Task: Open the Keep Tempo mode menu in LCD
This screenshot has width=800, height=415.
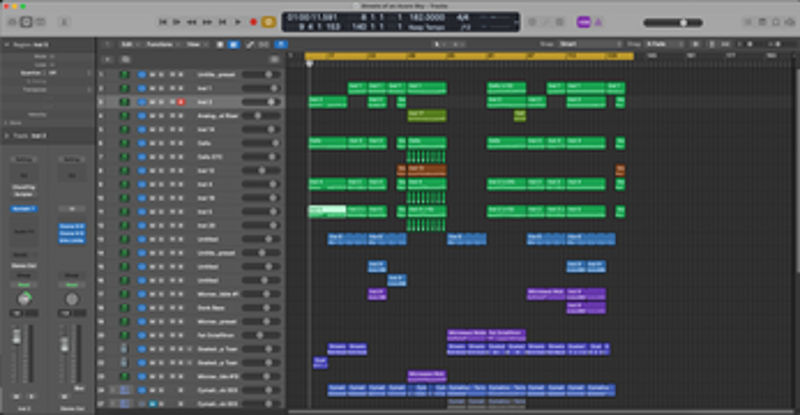Action: 427,28
